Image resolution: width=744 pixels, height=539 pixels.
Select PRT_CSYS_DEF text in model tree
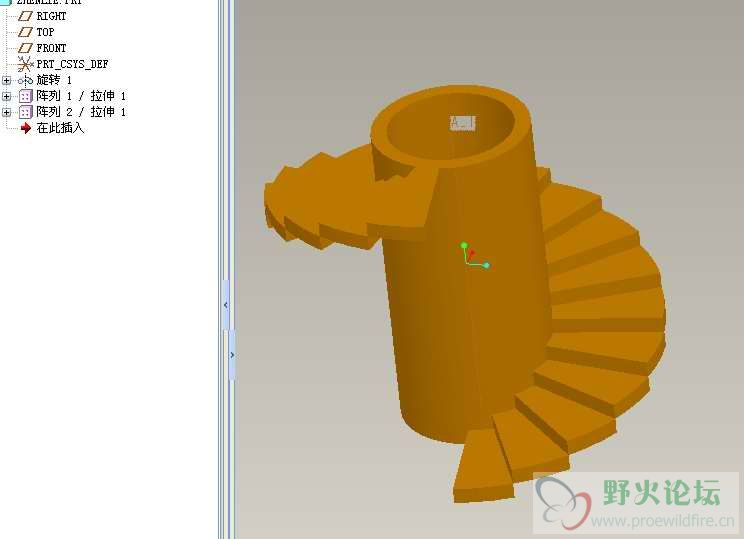(x=73, y=64)
